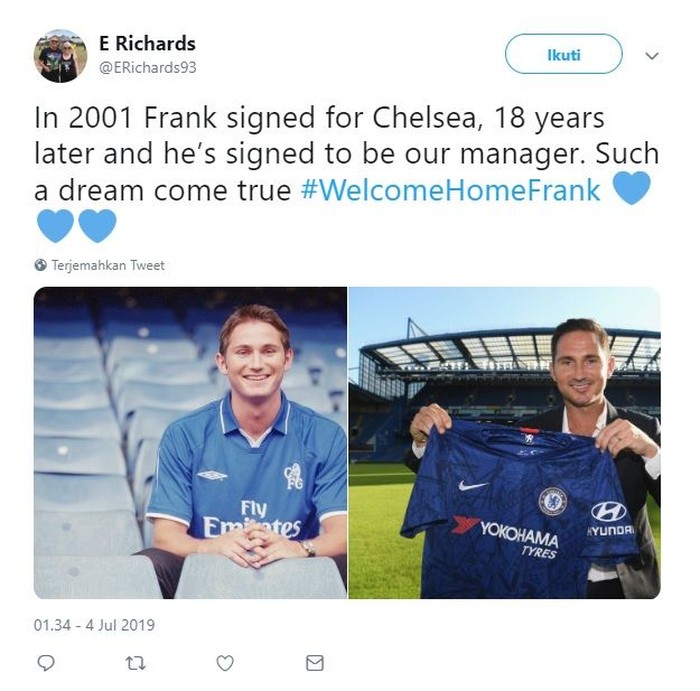
Task: Click the large blue heart after the hashtag
Action: click(x=631, y=188)
